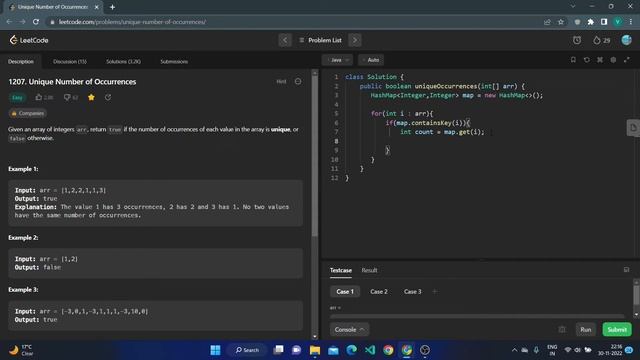
Task: Click the LeetCode logo
Action: 29,40
